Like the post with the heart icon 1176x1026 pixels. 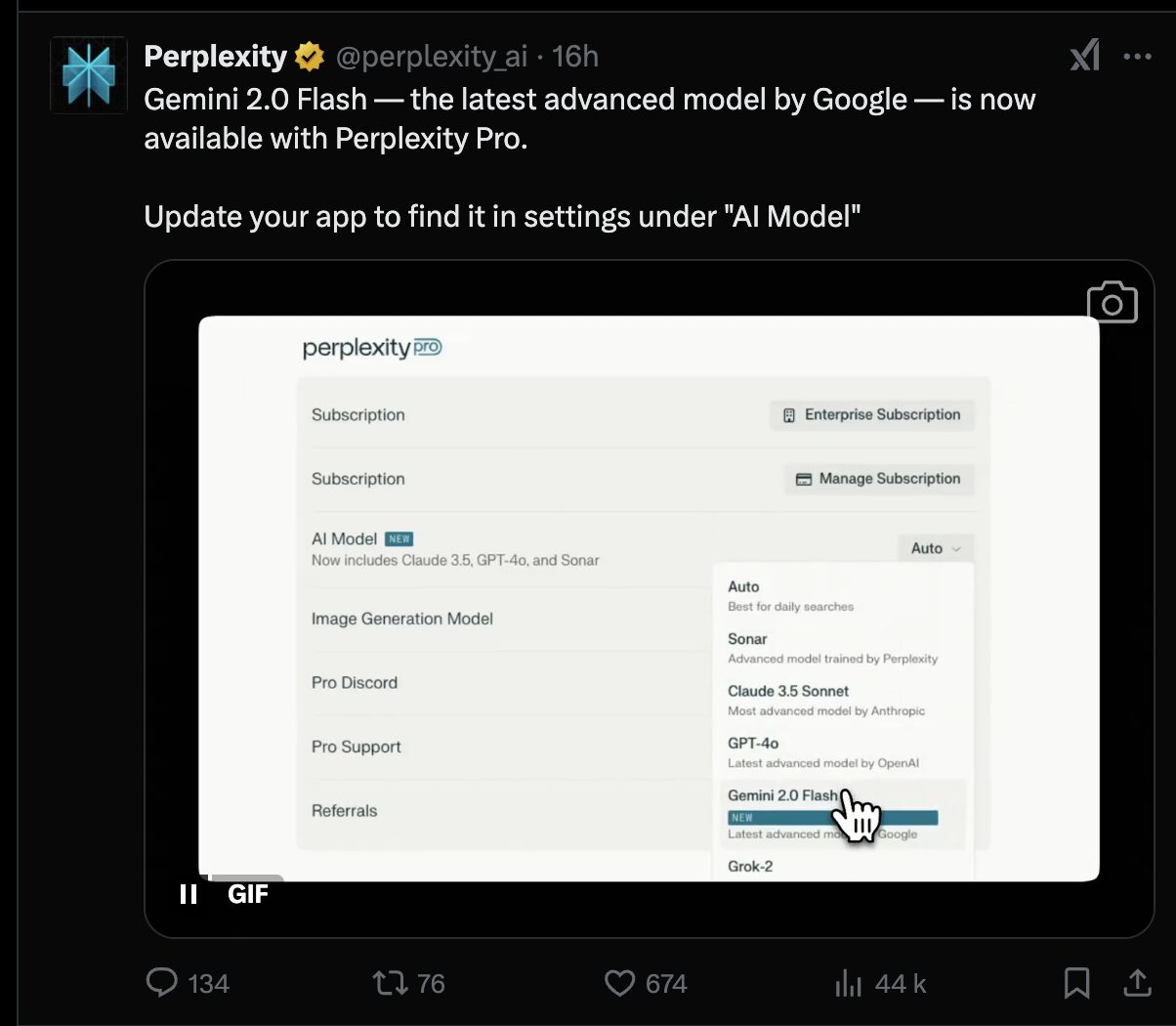click(x=619, y=982)
